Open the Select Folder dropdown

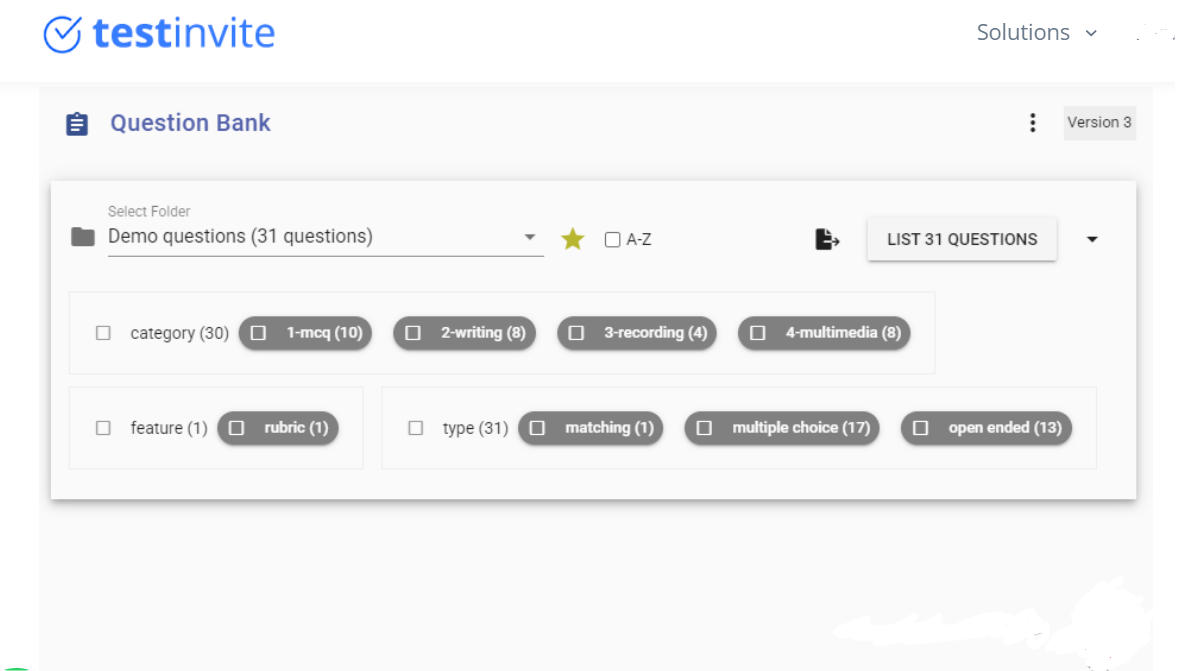click(x=529, y=238)
